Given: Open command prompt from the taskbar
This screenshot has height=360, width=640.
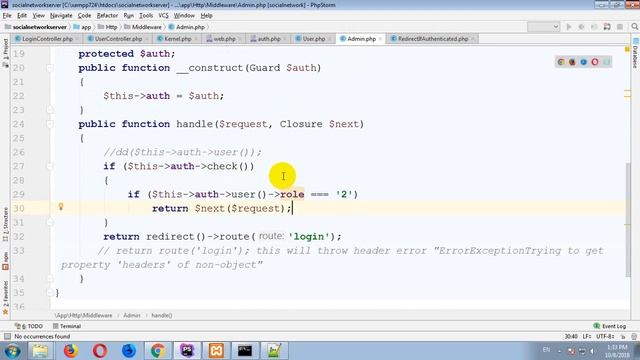Looking at the screenshot, I should pyautogui.click(x=245, y=351).
